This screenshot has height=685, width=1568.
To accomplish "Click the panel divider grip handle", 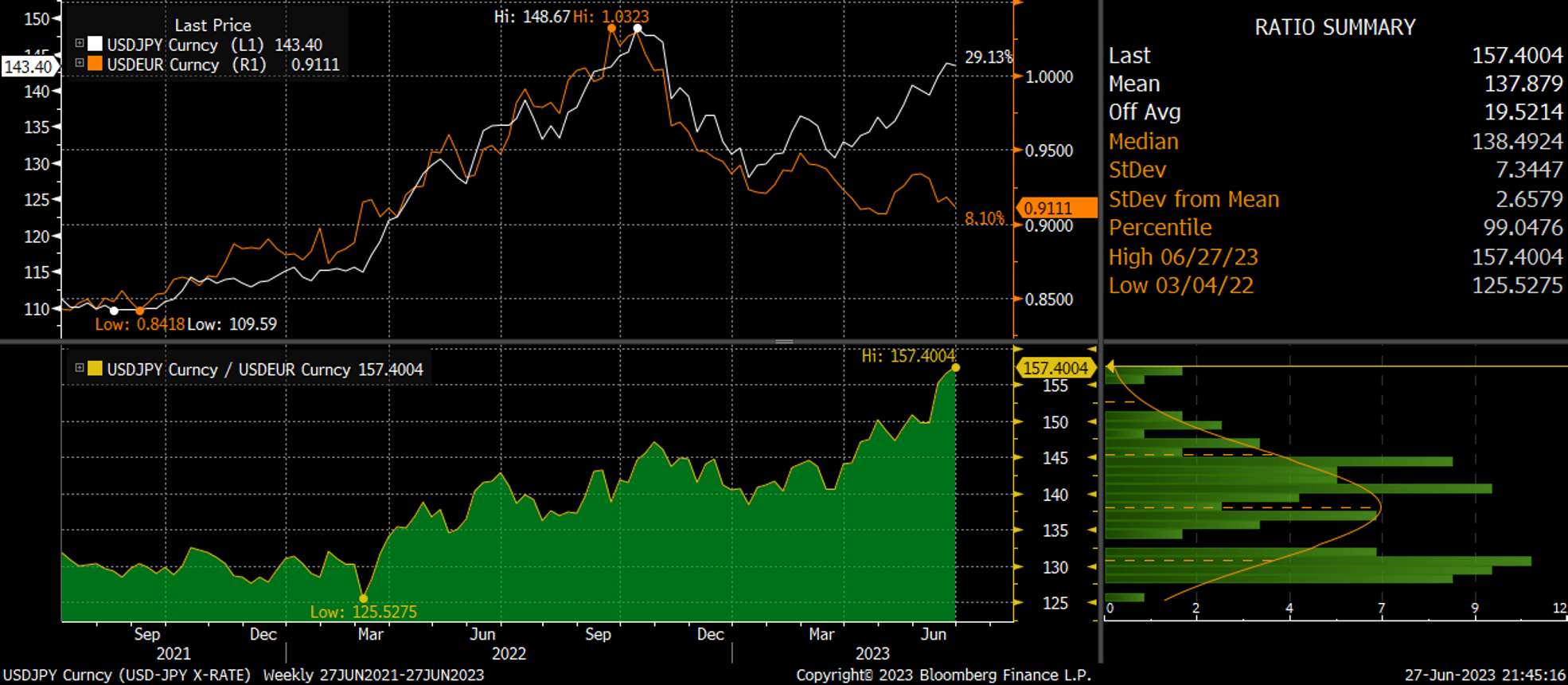I will (784, 342).
